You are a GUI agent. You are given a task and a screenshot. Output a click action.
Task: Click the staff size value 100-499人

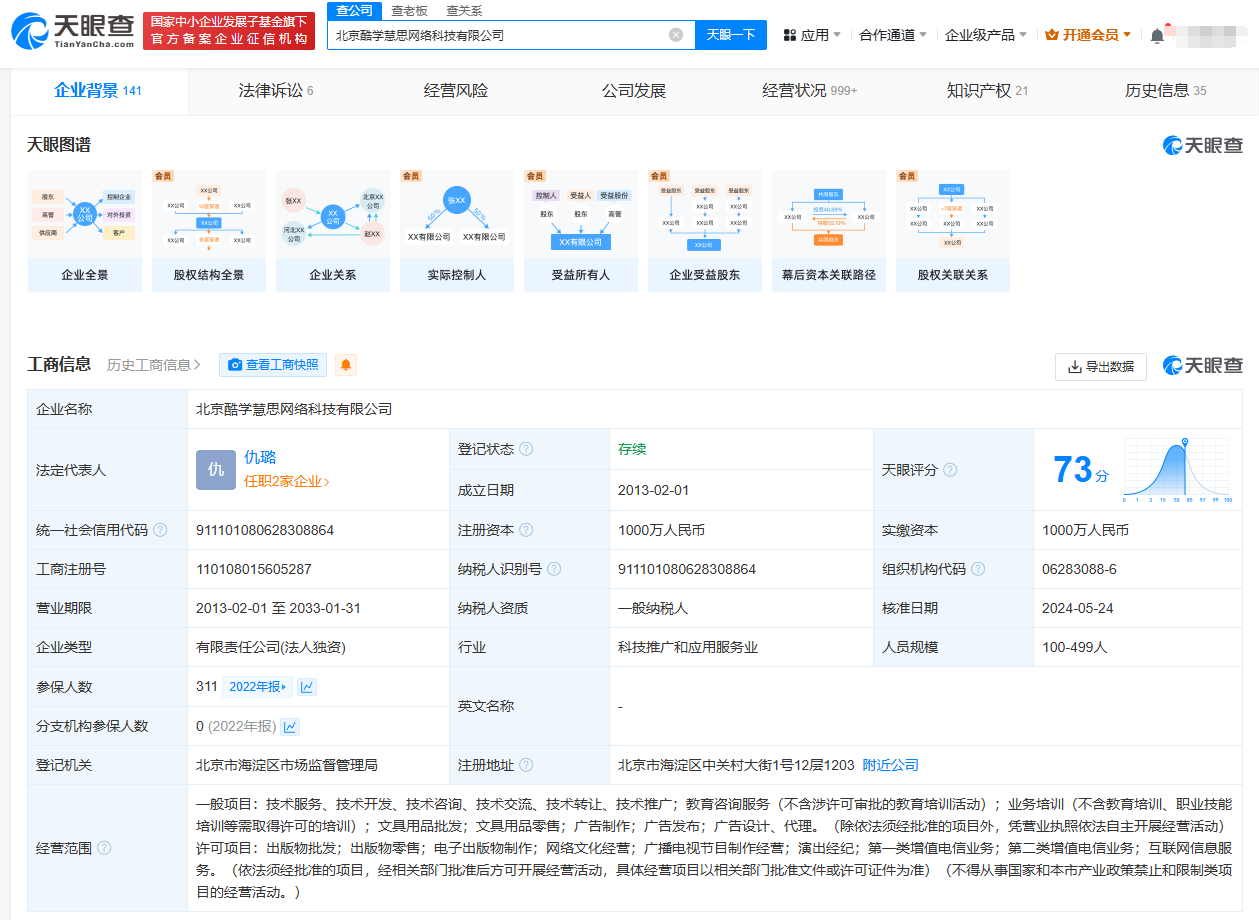pyautogui.click(x=1074, y=647)
